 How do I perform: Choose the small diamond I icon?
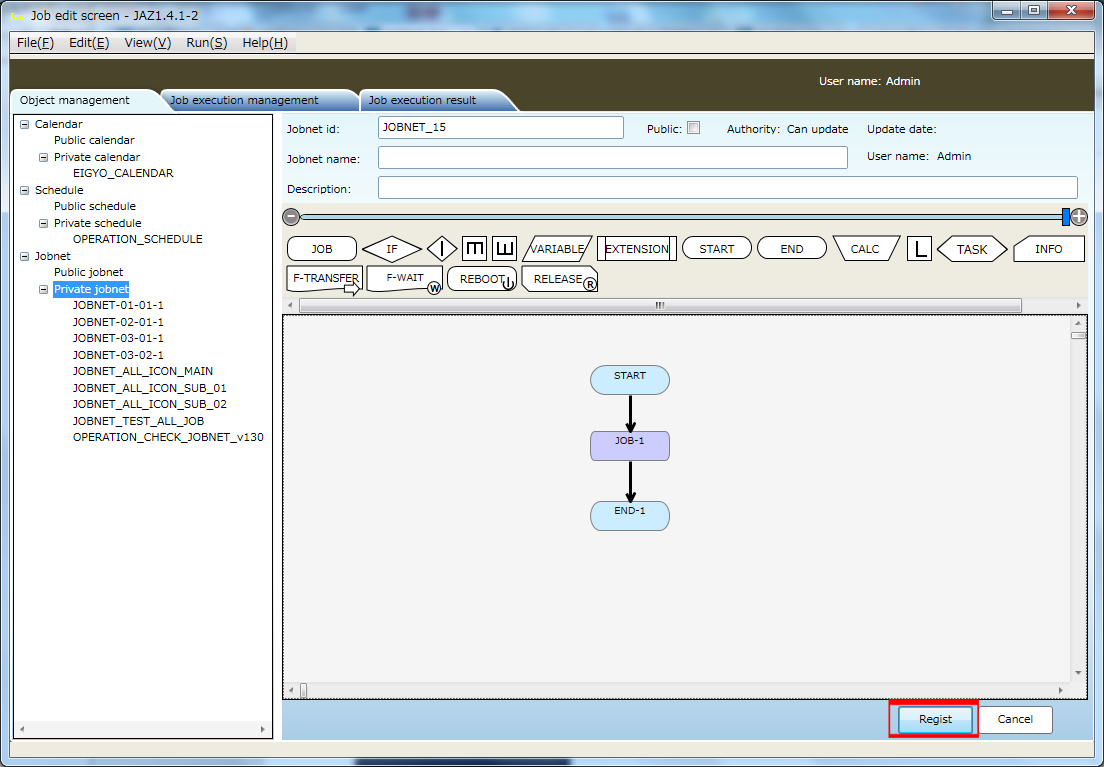(442, 249)
